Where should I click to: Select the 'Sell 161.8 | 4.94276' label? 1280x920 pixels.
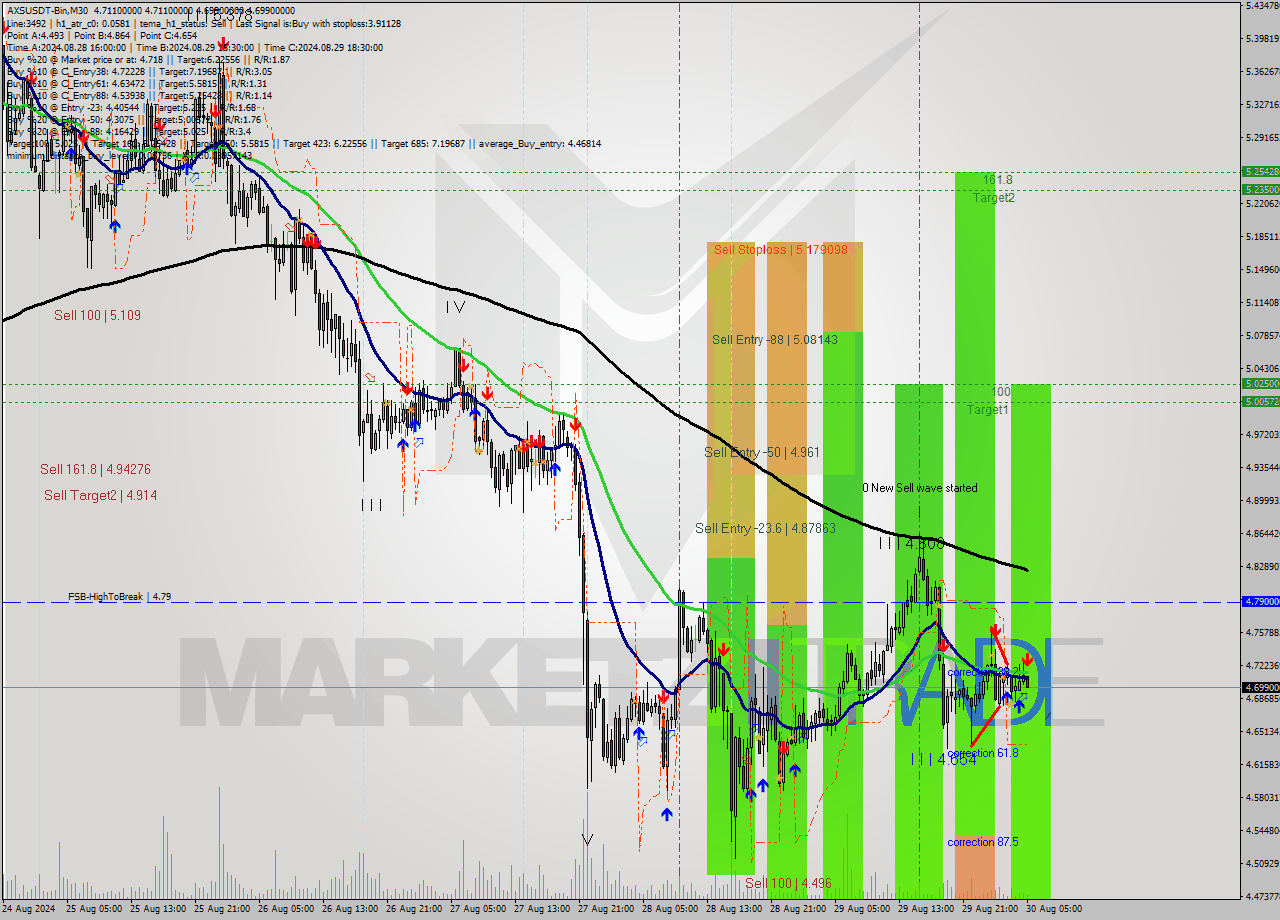95,469
